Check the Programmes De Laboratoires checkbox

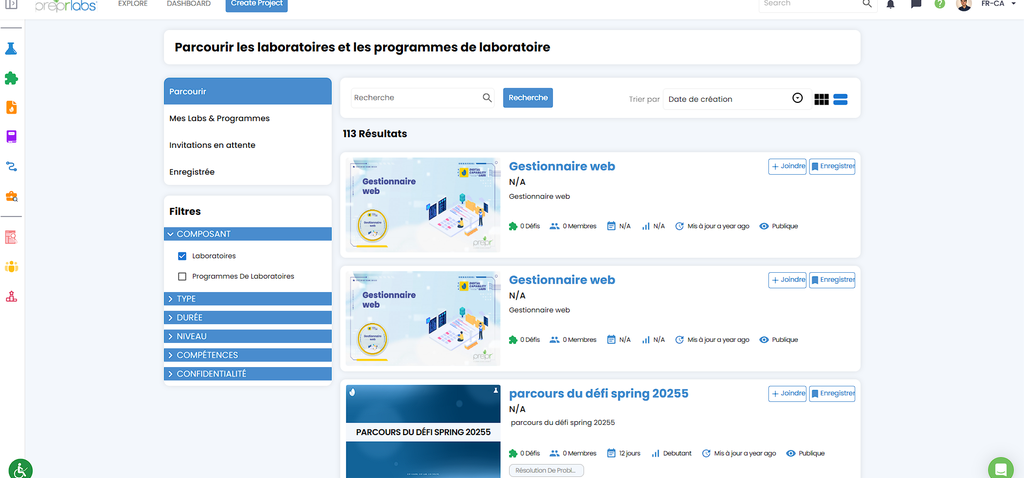click(182, 276)
